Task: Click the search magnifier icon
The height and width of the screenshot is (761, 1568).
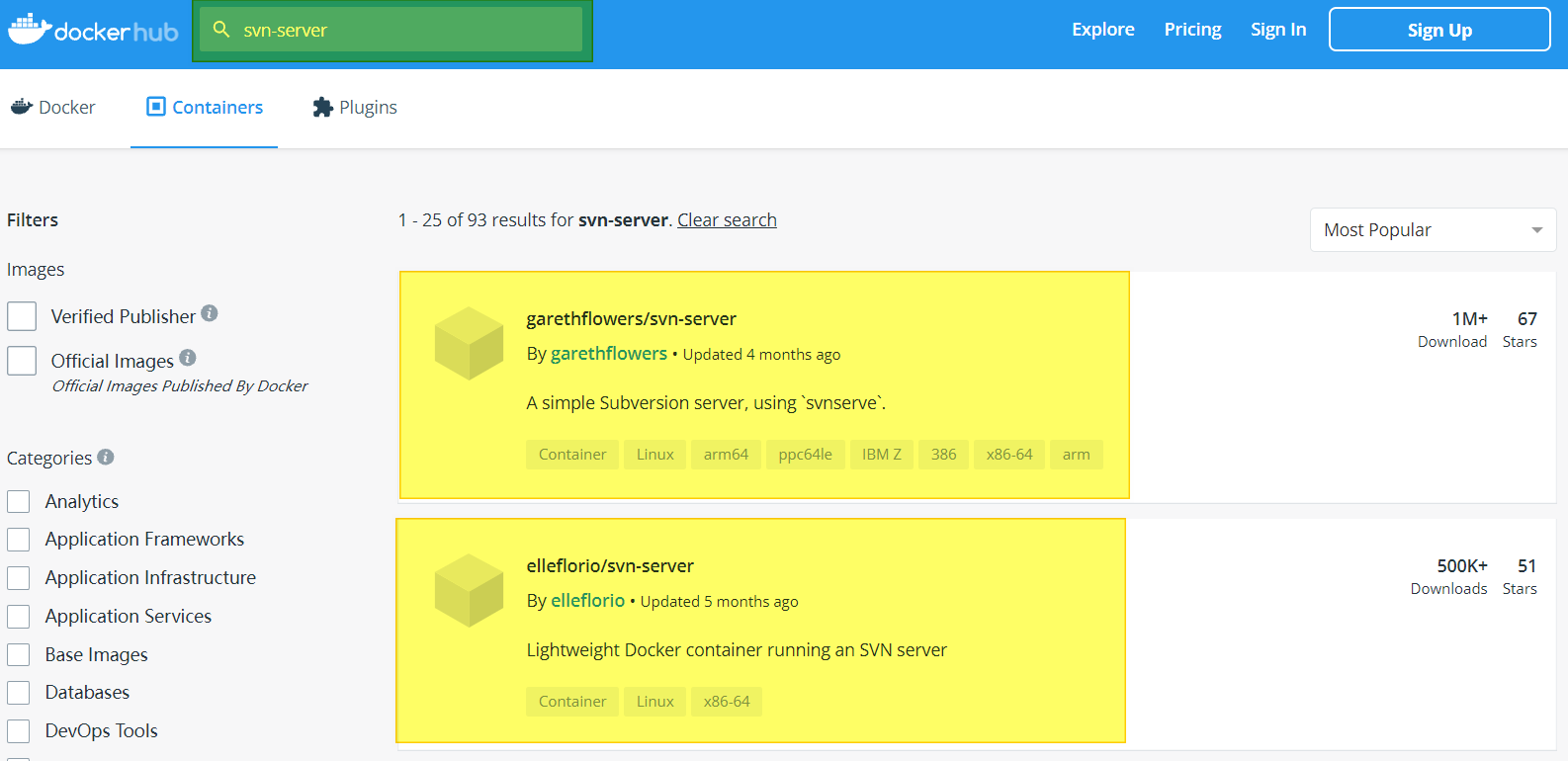Action: [221, 30]
